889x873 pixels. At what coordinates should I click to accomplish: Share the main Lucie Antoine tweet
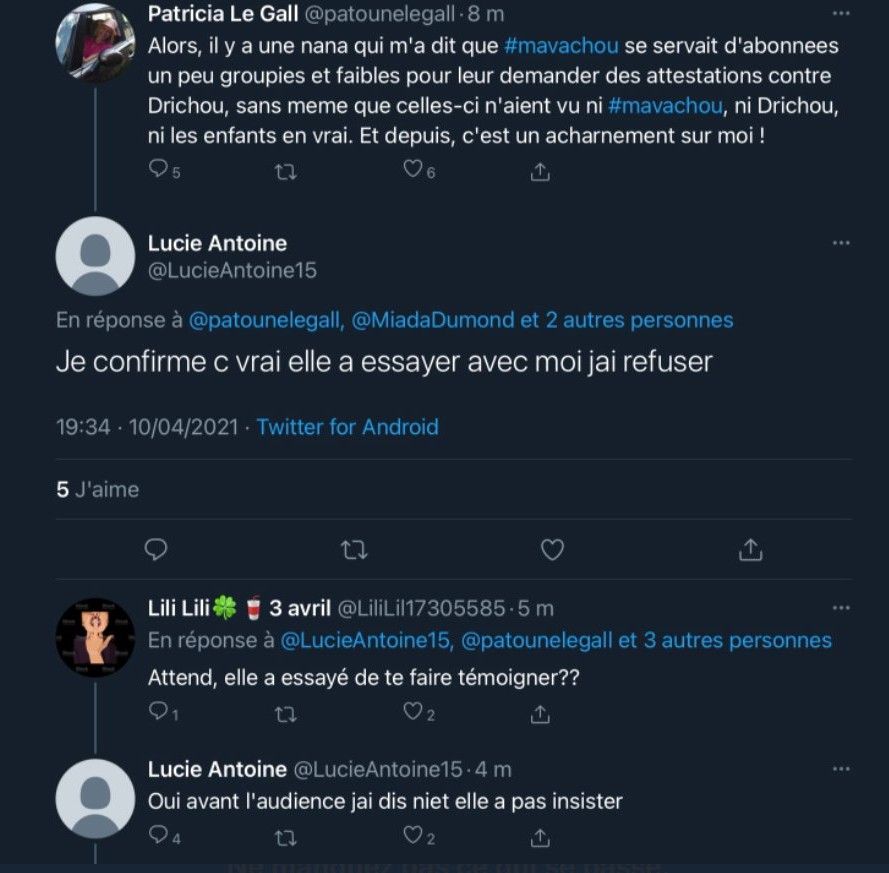coord(751,549)
